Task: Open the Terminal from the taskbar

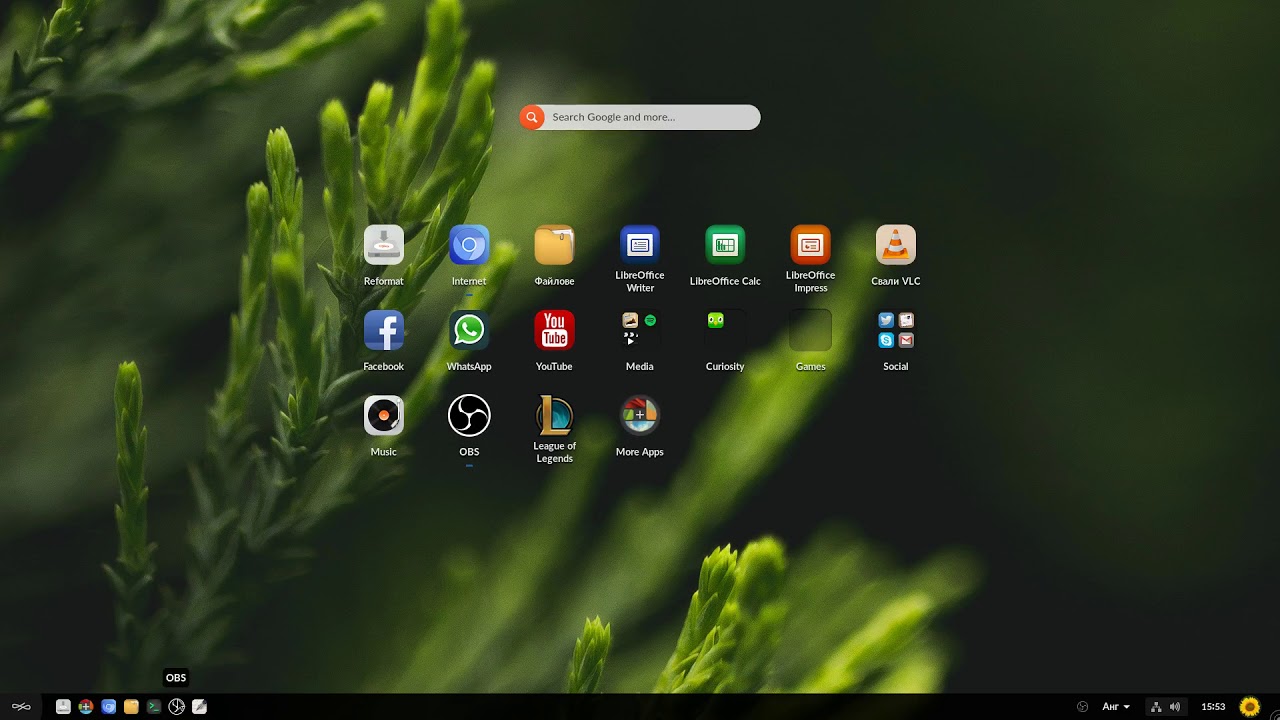Action: point(154,707)
